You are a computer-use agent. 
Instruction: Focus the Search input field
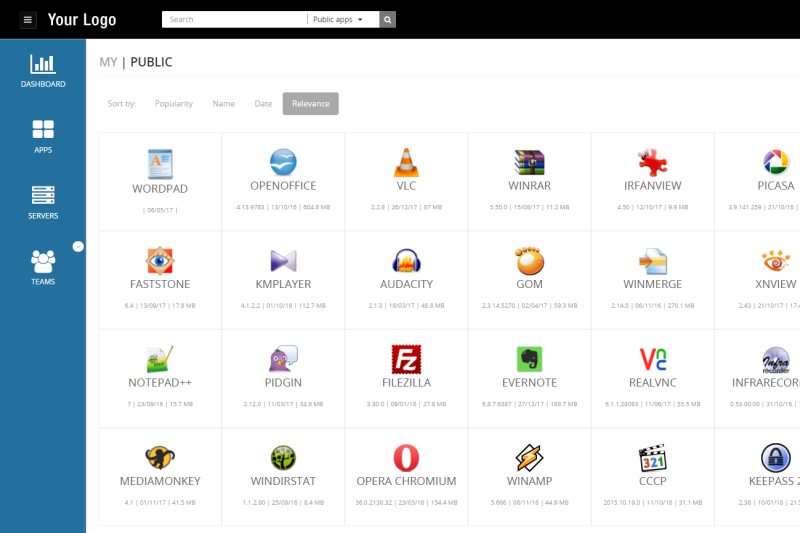click(235, 19)
